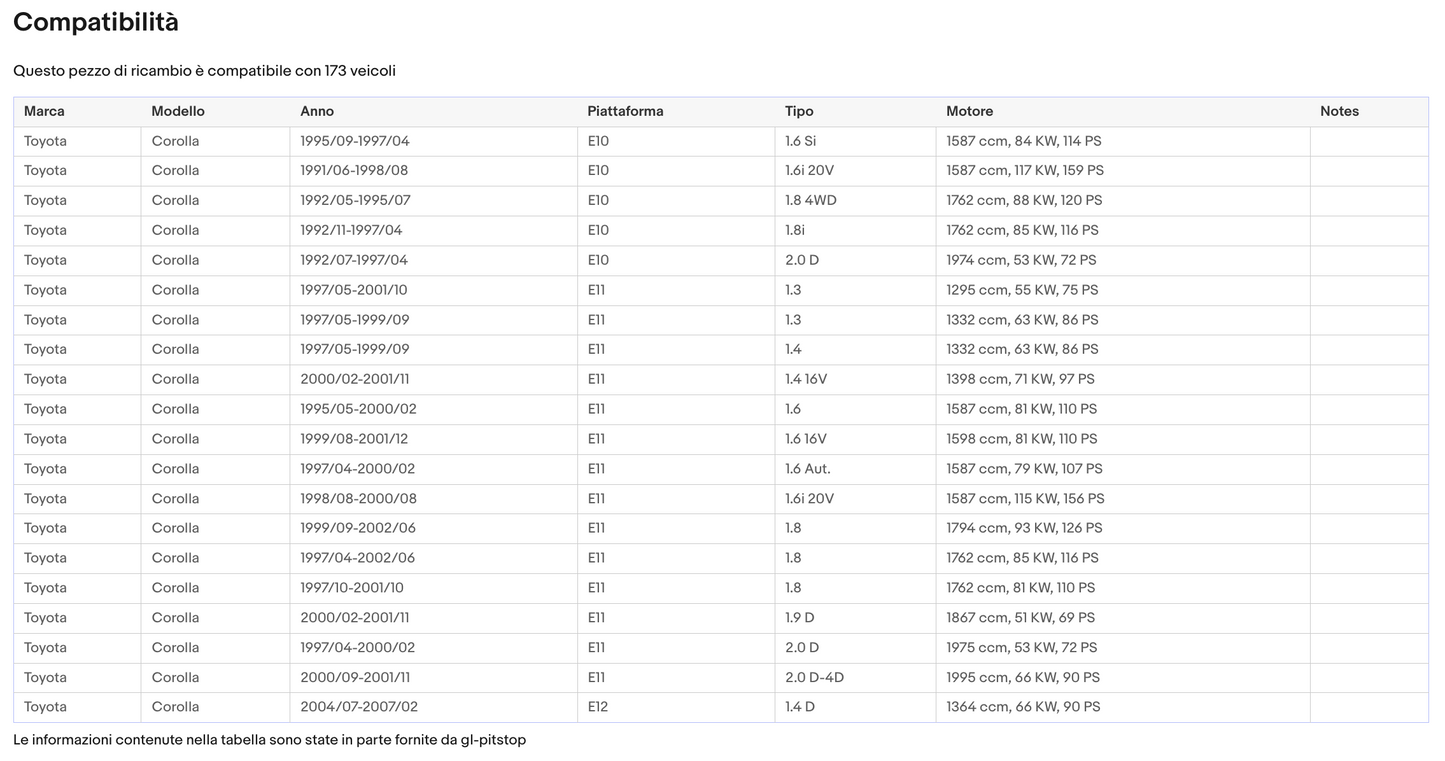Click the Compatibilità heading
This screenshot has width=1445, height=761.
click(x=96, y=22)
